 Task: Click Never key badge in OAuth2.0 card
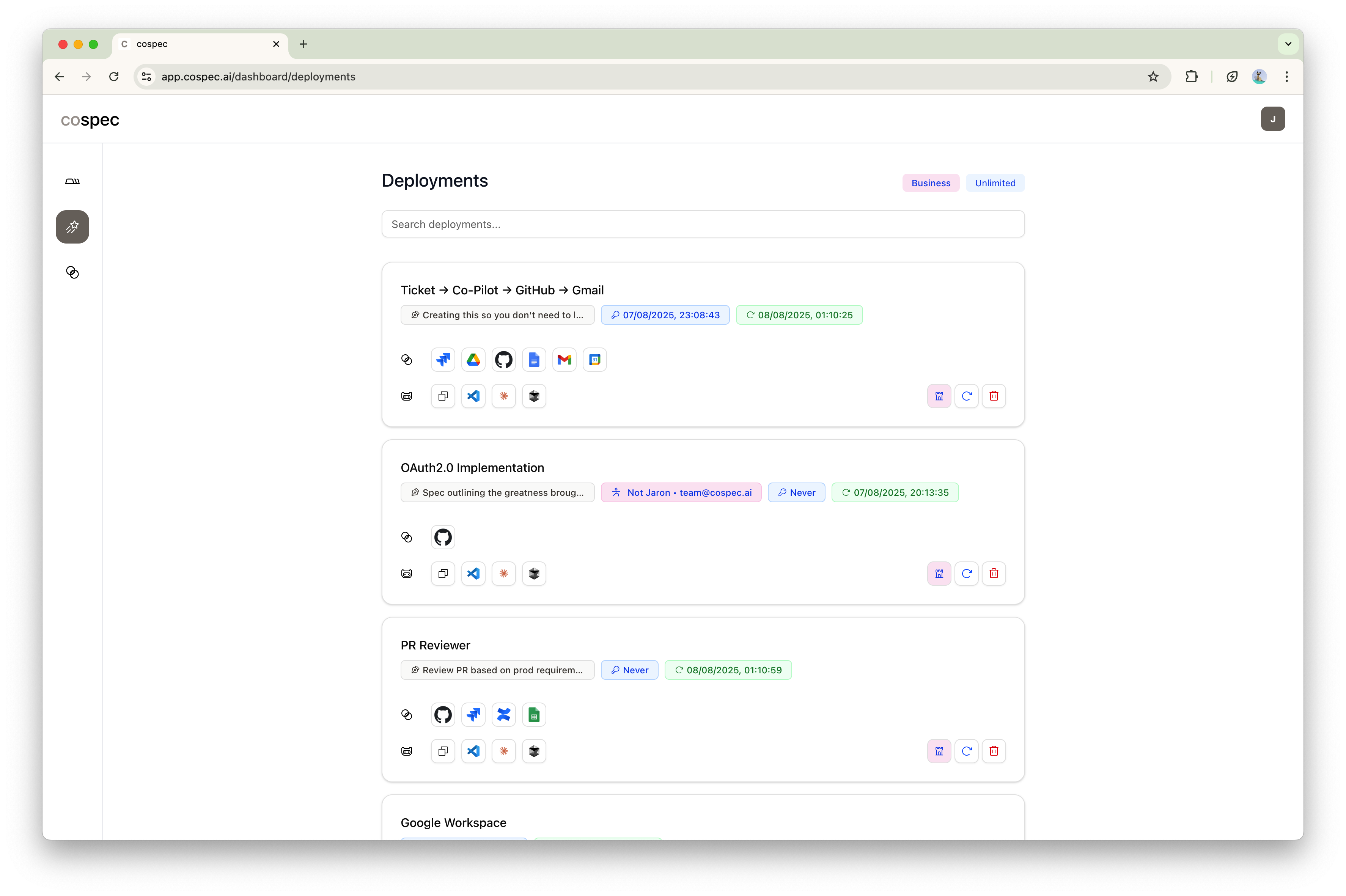(x=796, y=492)
